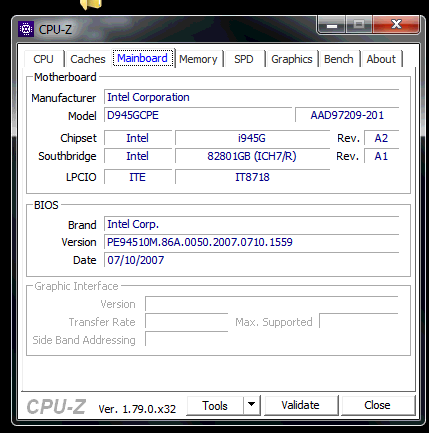Image resolution: width=429 pixels, height=433 pixels.
Task: Click the Manufacturer label
Action: [64, 98]
